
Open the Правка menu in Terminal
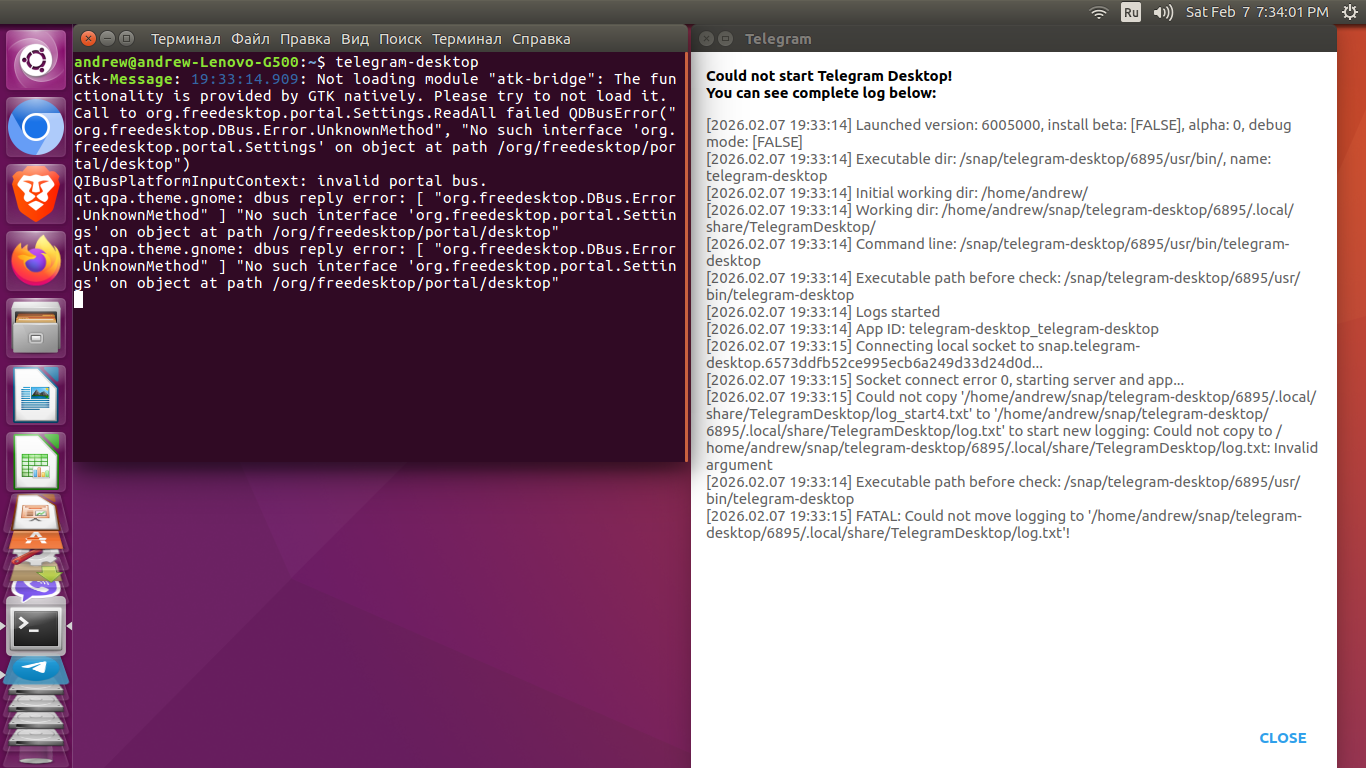pyautogui.click(x=306, y=39)
